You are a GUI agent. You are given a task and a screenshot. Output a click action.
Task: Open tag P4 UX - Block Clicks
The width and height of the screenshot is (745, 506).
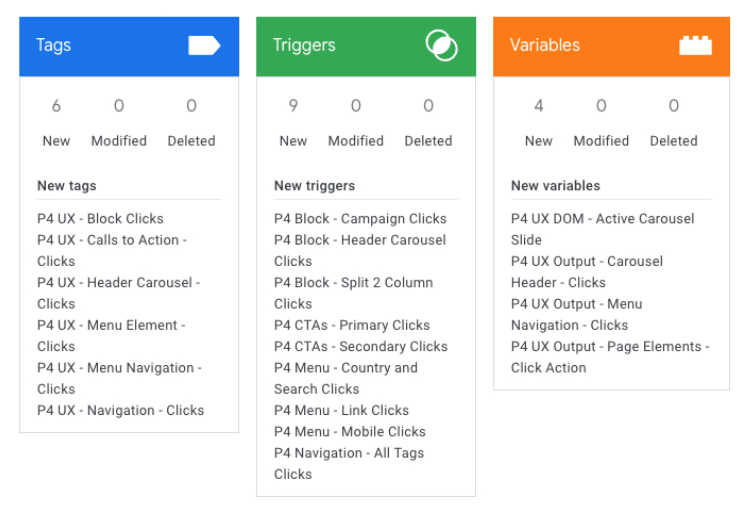pyautogui.click(x=100, y=218)
